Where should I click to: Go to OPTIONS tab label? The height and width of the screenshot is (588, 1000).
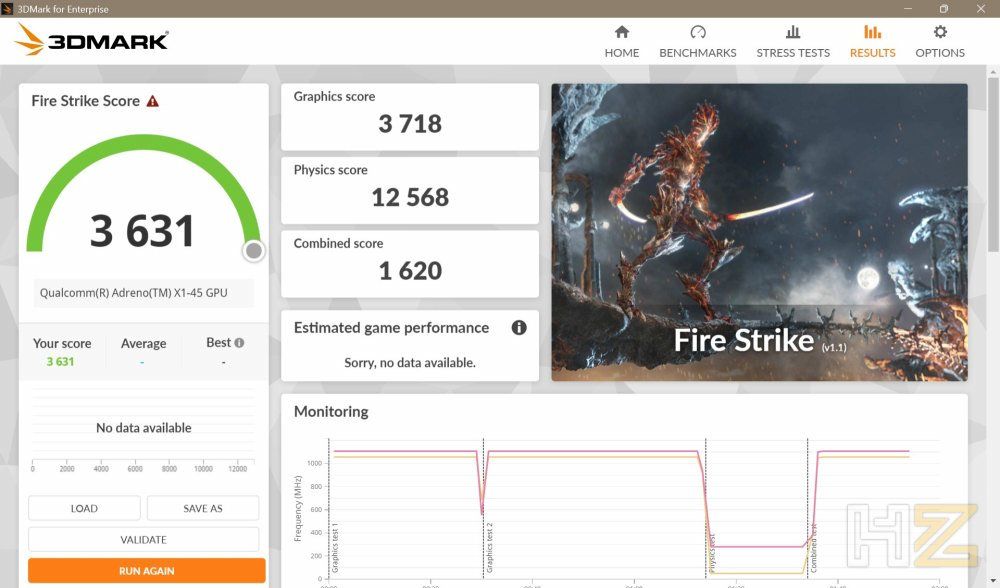point(940,53)
